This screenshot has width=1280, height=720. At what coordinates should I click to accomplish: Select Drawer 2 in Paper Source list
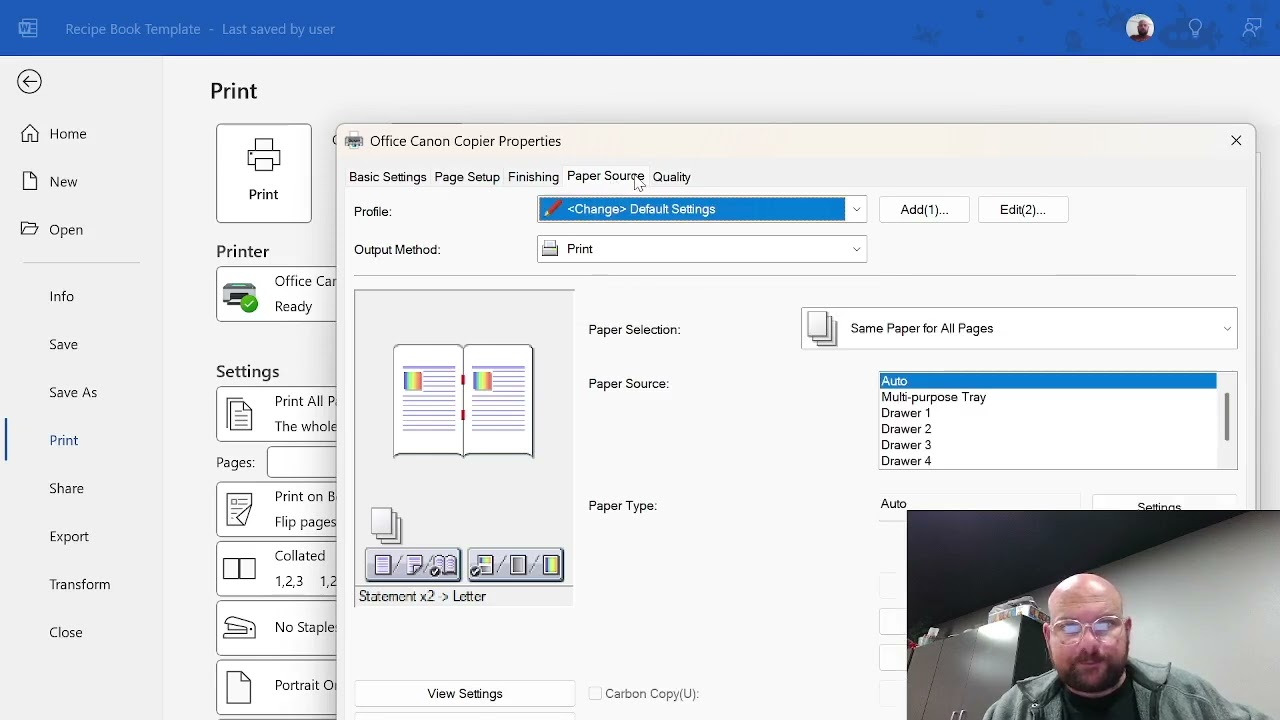click(1047, 429)
